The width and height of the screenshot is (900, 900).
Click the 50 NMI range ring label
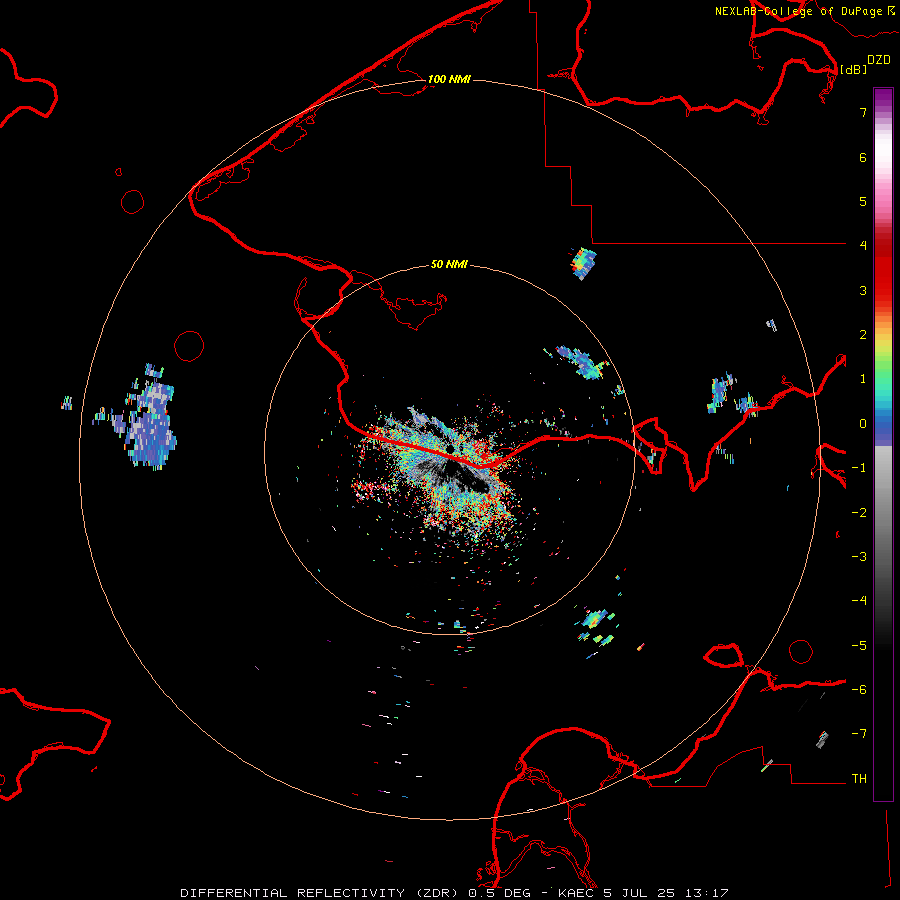coord(449,264)
